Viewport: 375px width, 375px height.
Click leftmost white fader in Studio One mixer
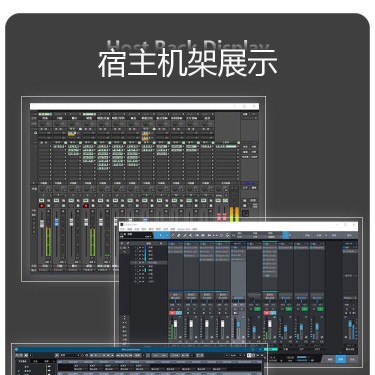click(x=175, y=324)
